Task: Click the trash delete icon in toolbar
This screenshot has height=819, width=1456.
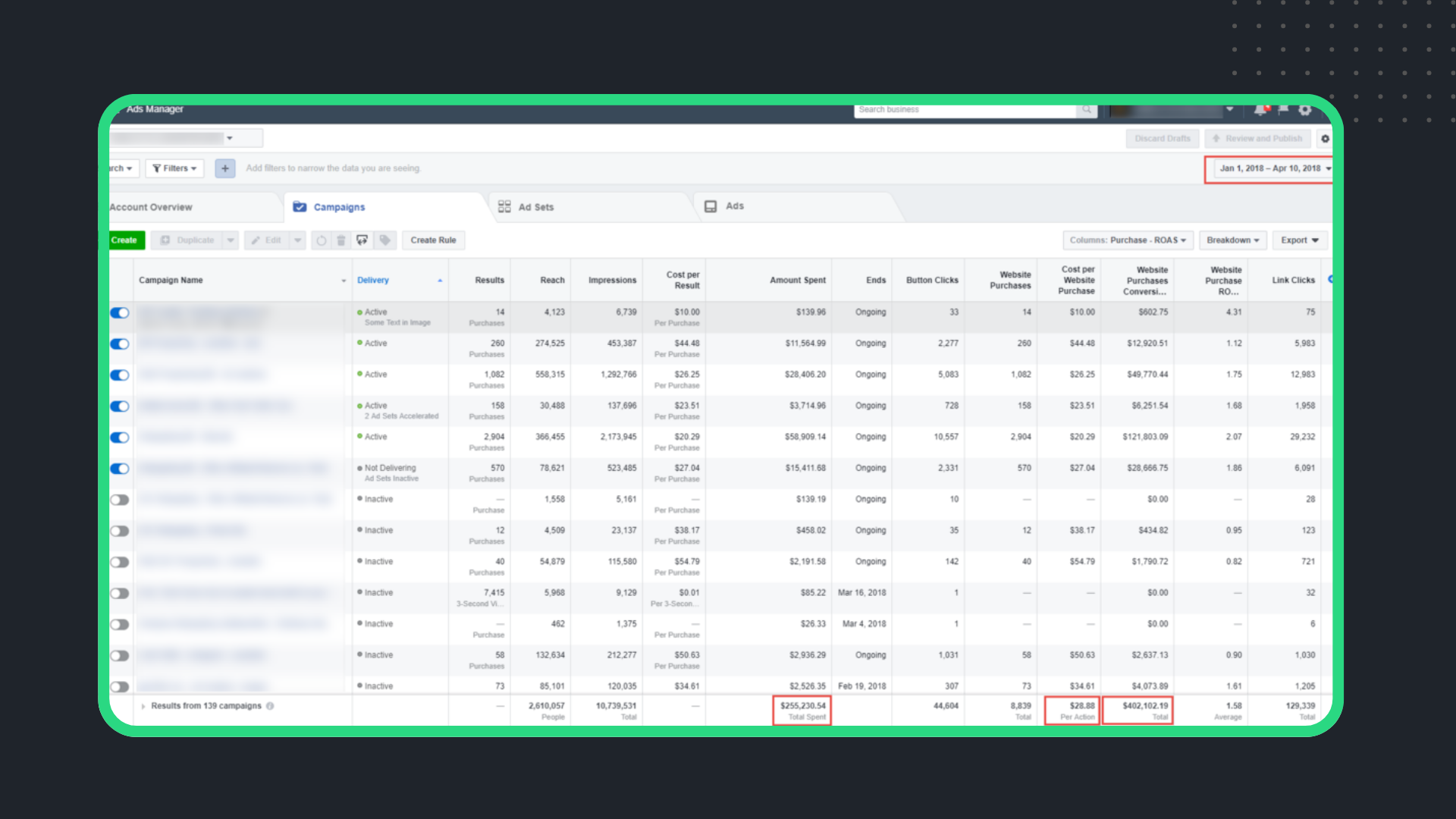Action: (x=341, y=240)
